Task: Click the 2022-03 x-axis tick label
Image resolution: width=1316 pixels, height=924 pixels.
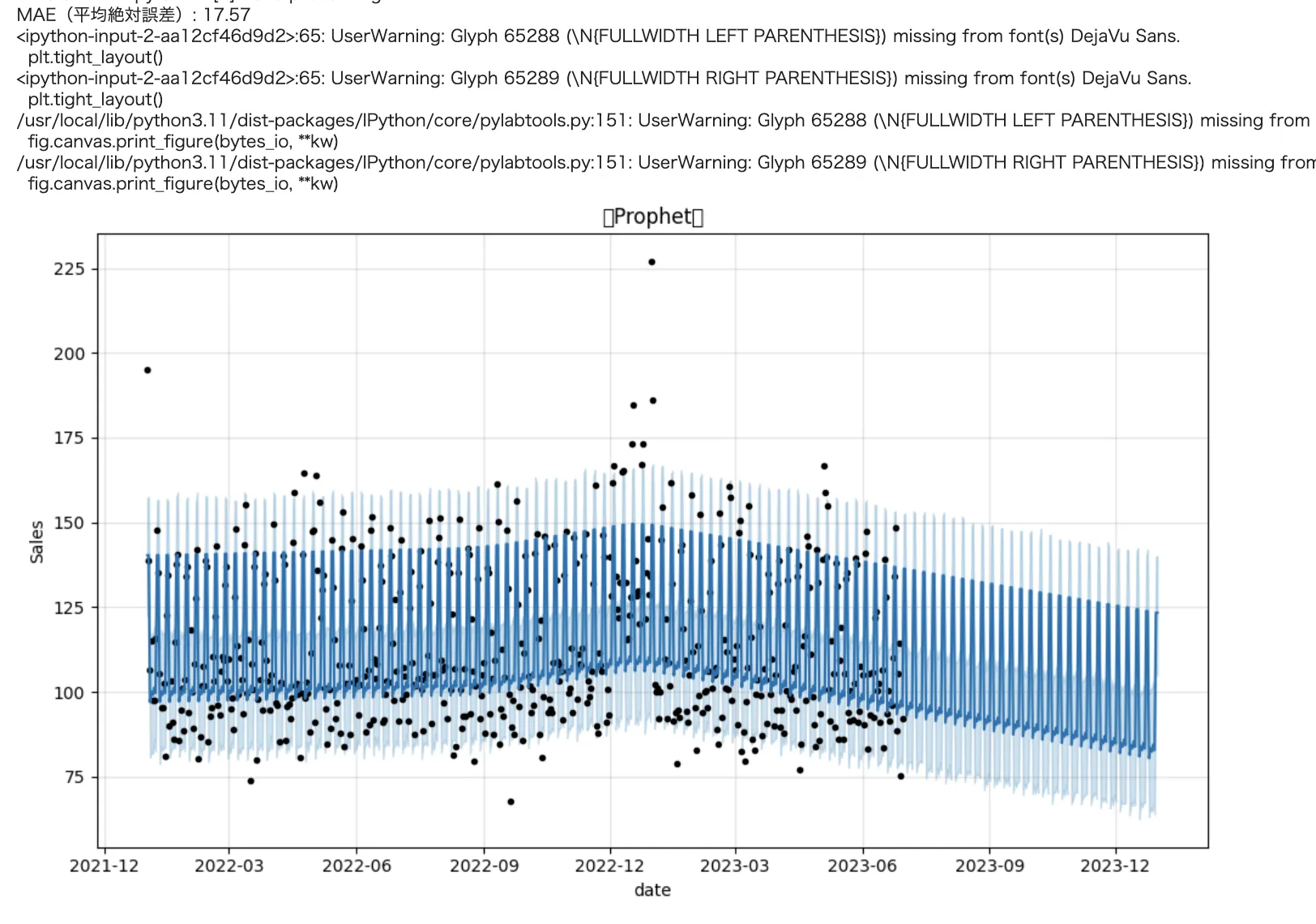Action: coord(229,866)
